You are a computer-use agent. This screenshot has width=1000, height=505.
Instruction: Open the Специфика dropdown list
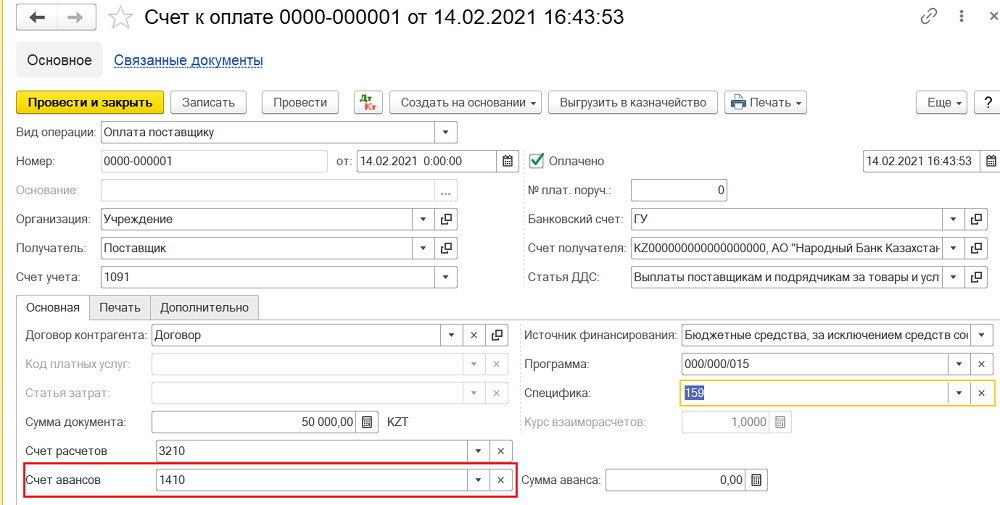960,393
